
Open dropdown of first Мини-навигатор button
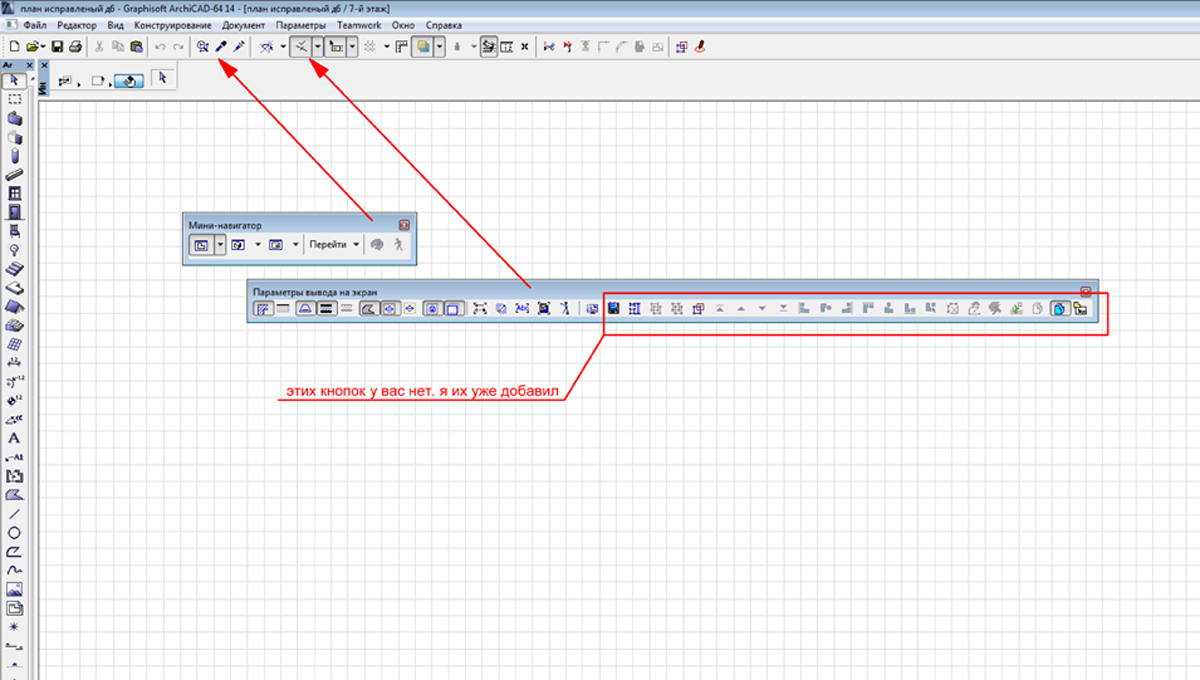click(220, 244)
